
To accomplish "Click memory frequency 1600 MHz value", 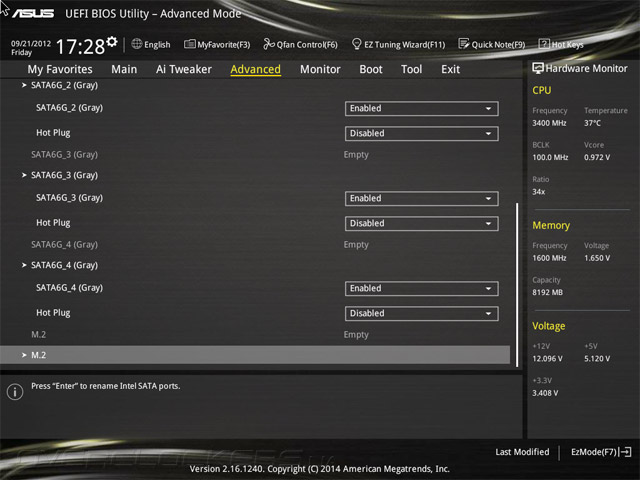I will coord(549,258).
